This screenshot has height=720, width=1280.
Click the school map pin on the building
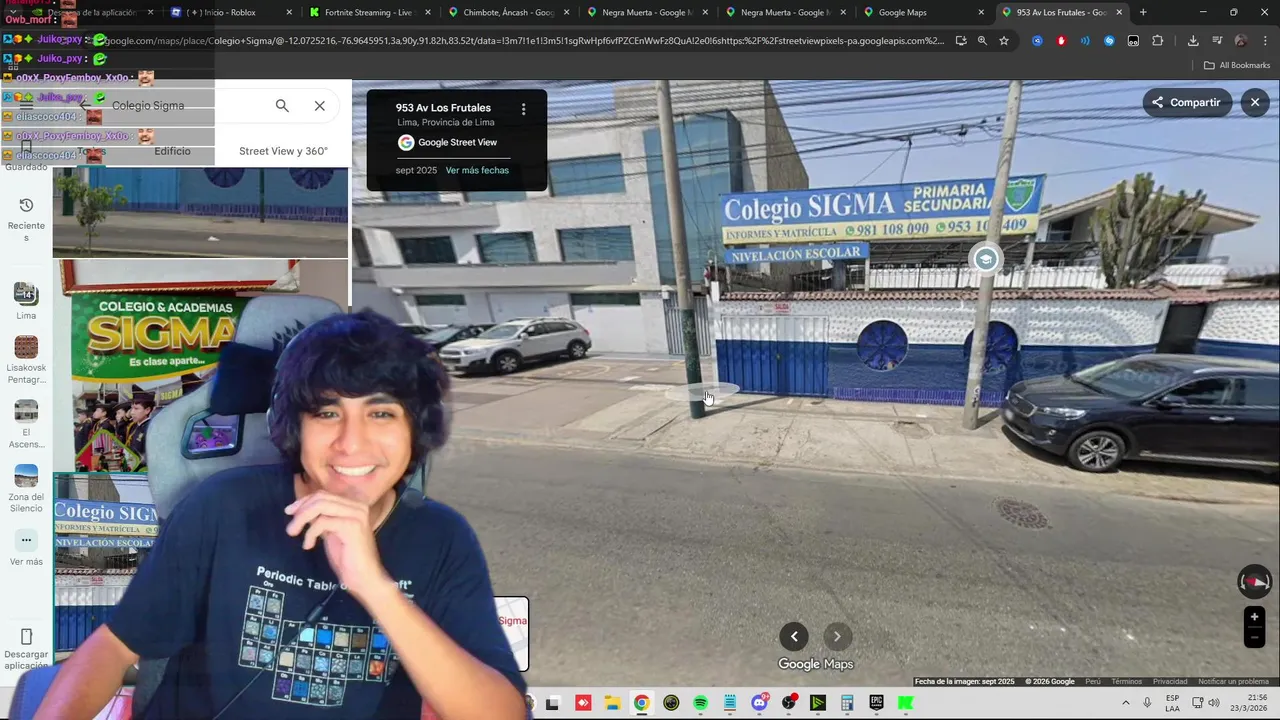[986, 259]
